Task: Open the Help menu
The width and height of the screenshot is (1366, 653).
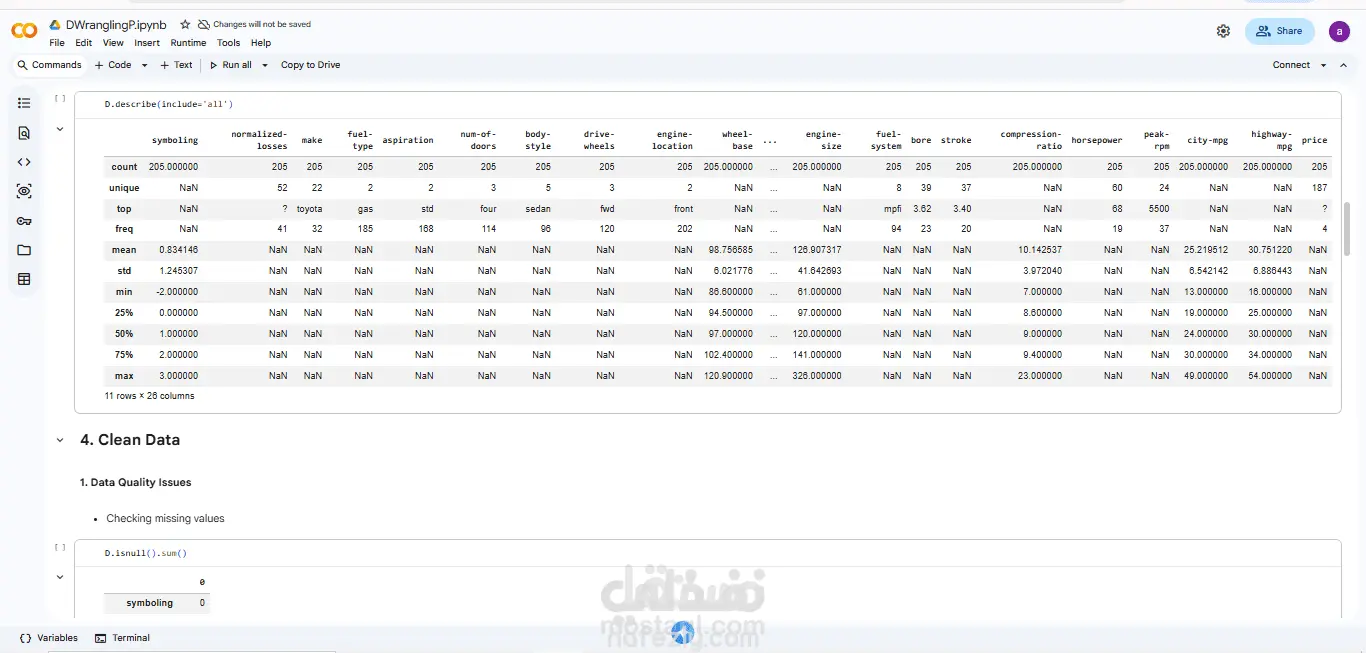Action: coord(261,43)
